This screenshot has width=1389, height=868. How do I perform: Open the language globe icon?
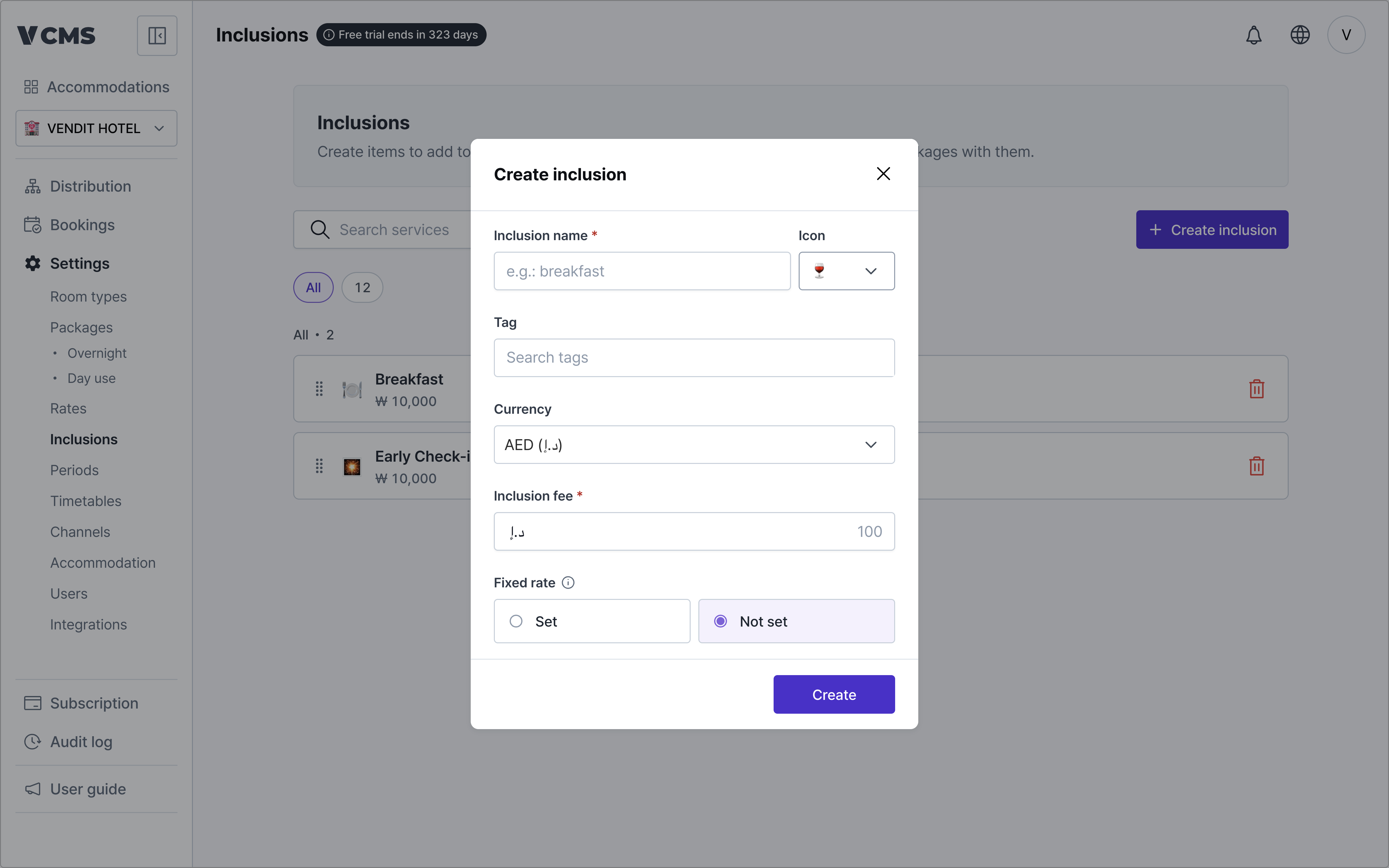pyautogui.click(x=1300, y=35)
